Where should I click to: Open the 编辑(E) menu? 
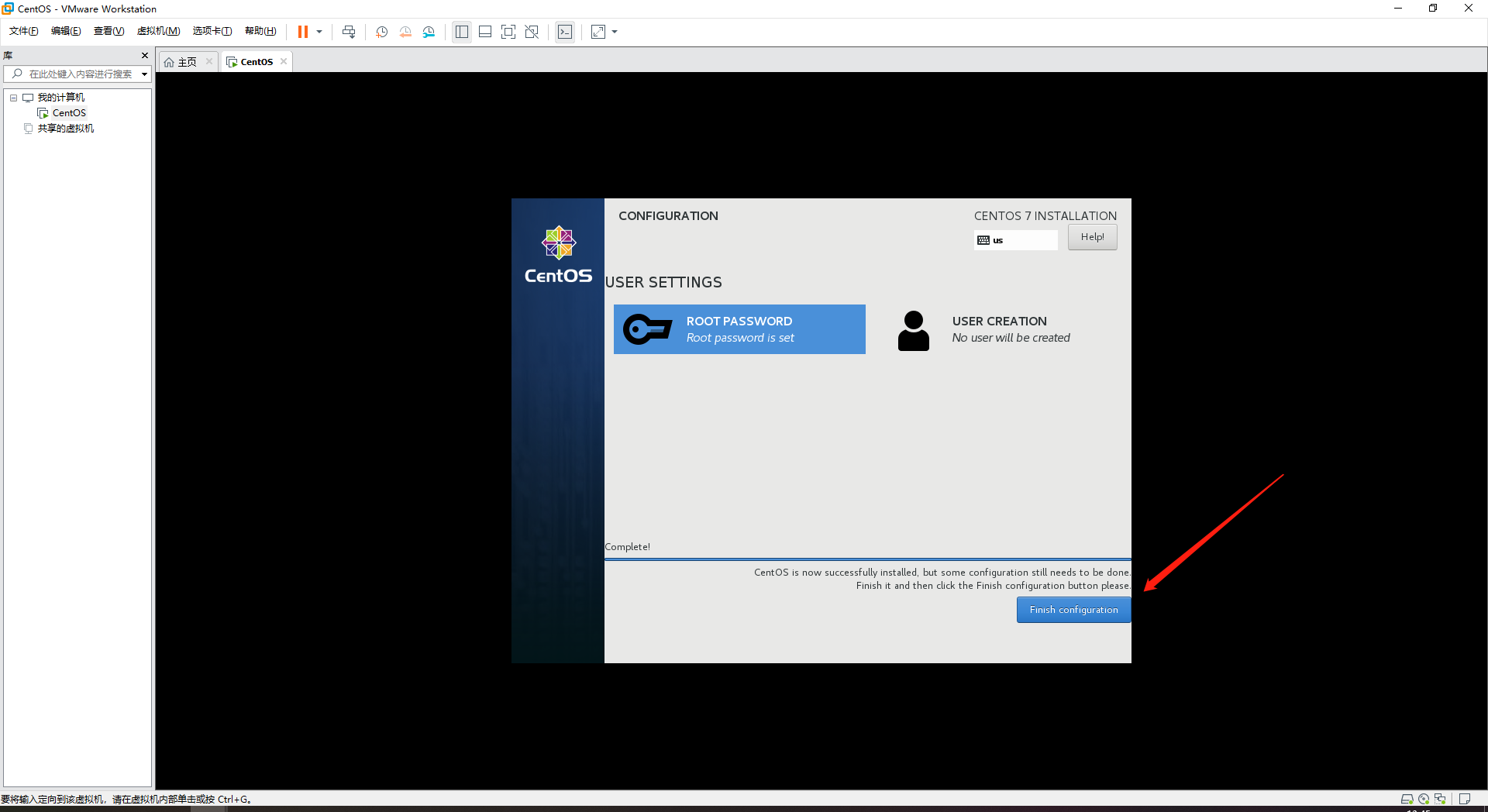[x=66, y=31]
